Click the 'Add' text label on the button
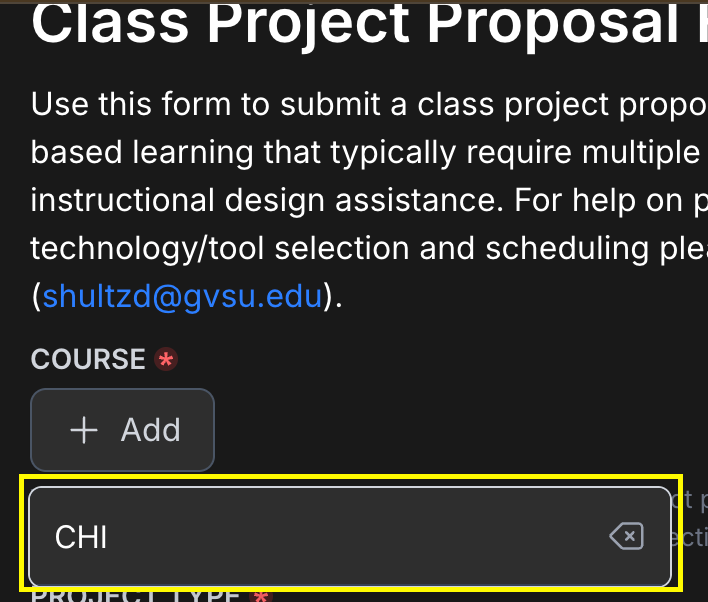The width and height of the screenshot is (708, 602). (x=151, y=430)
